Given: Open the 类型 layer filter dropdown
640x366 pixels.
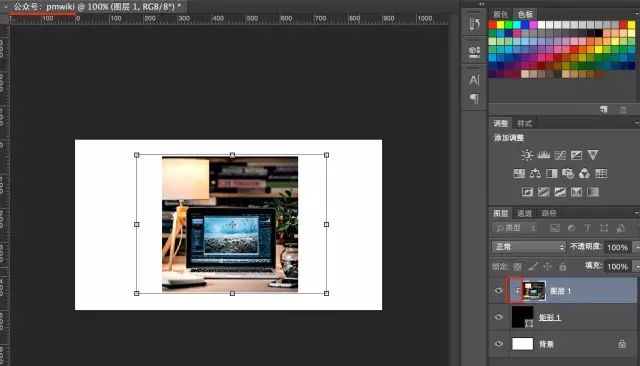Looking at the screenshot, I should 515,228.
